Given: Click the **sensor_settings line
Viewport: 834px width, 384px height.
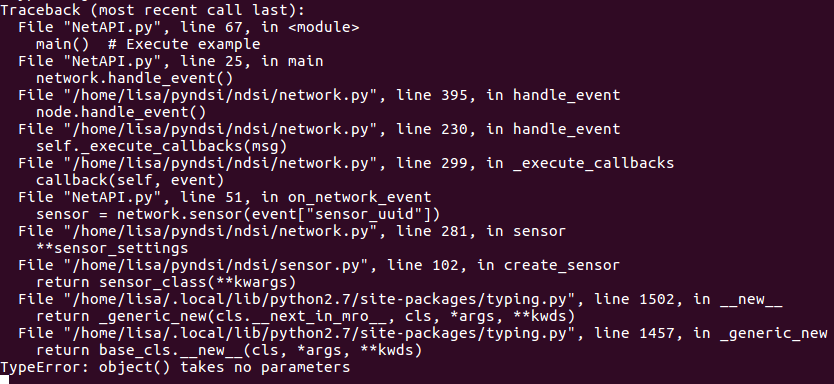Looking at the screenshot, I should coord(112,248).
